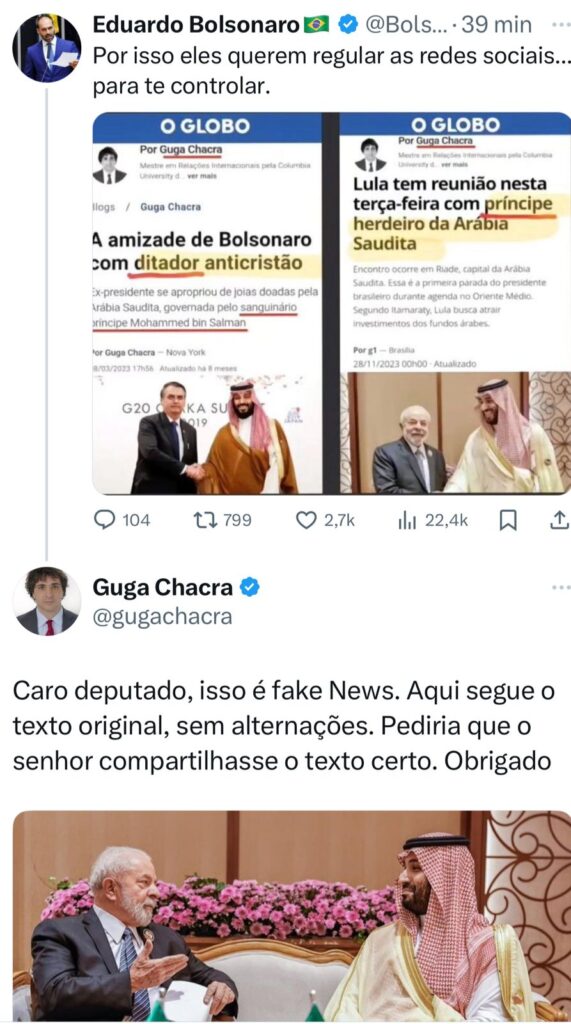Click Eduardo Bolsonaro's profile avatar
The width and height of the screenshot is (571, 1024).
click(x=46, y=48)
